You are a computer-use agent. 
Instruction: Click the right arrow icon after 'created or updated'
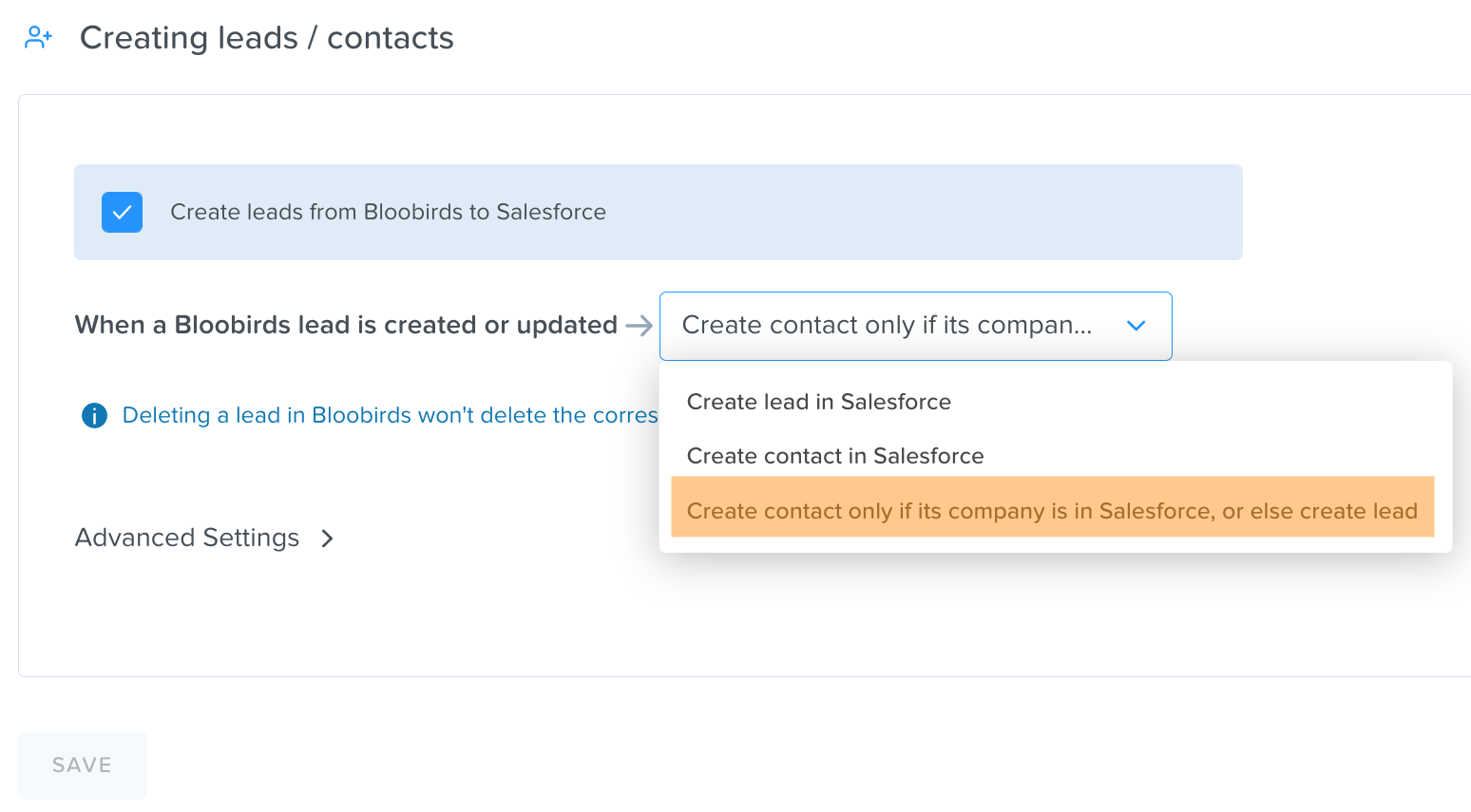(640, 326)
